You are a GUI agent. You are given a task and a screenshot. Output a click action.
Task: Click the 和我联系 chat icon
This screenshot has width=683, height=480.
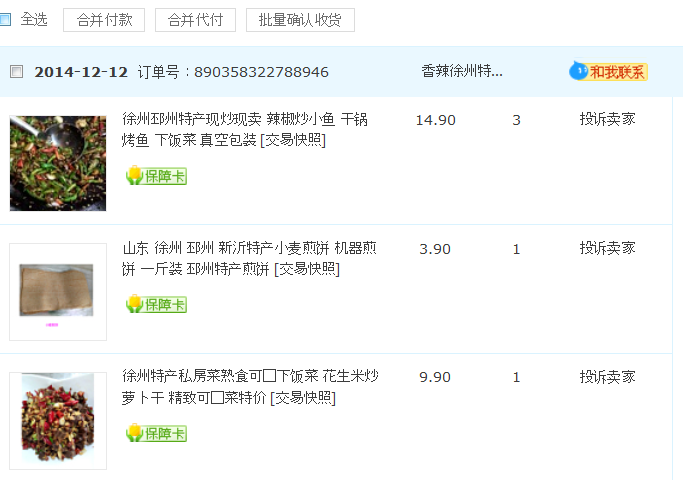coord(608,71)
